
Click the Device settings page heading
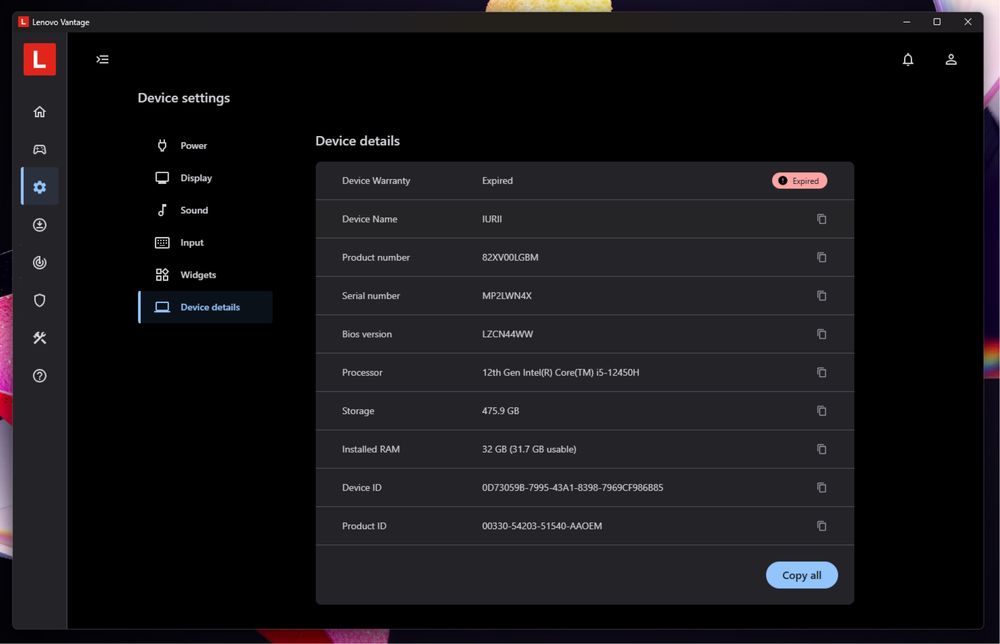[x=184, y=98]
